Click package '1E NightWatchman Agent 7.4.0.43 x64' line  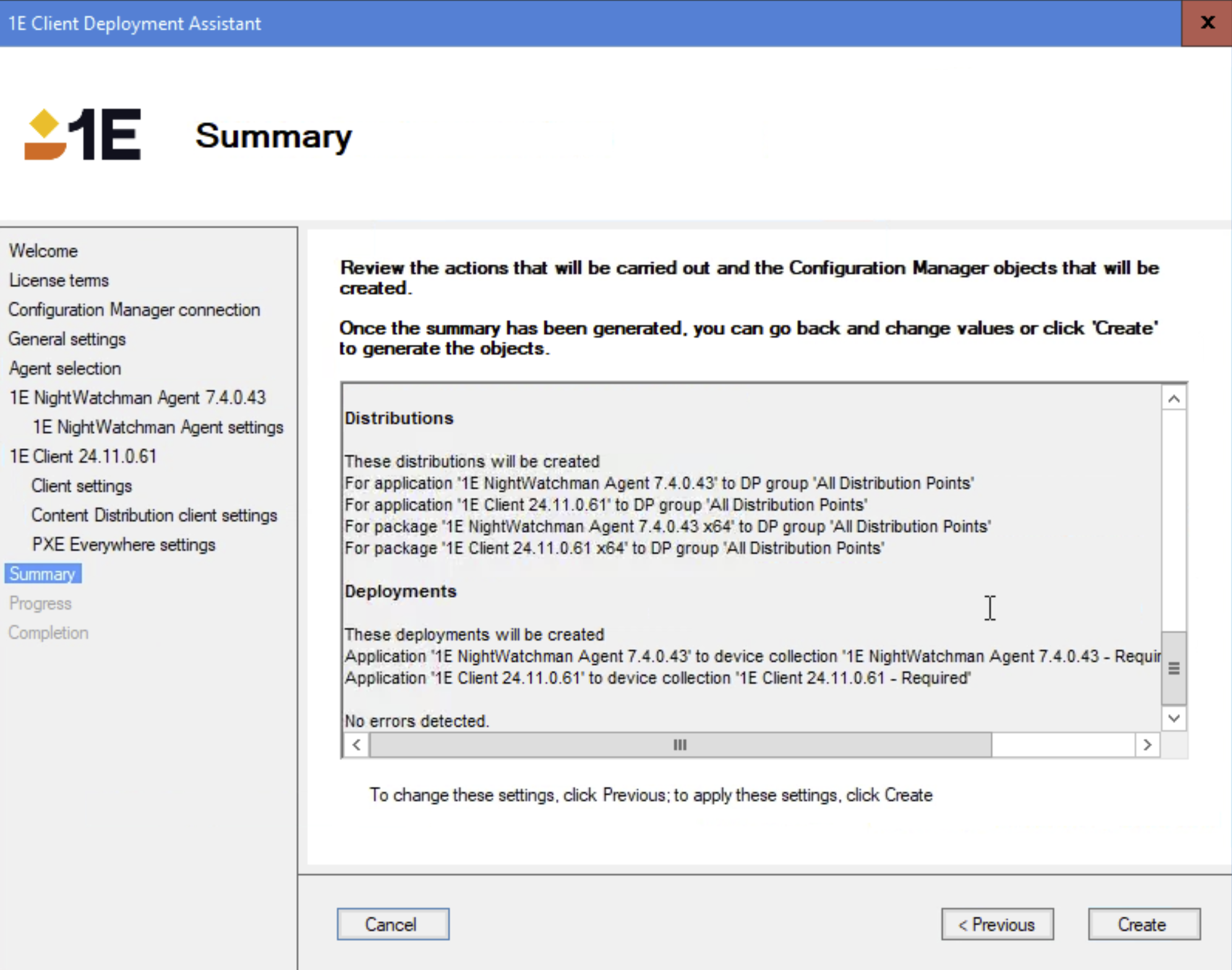click(668, 526)
